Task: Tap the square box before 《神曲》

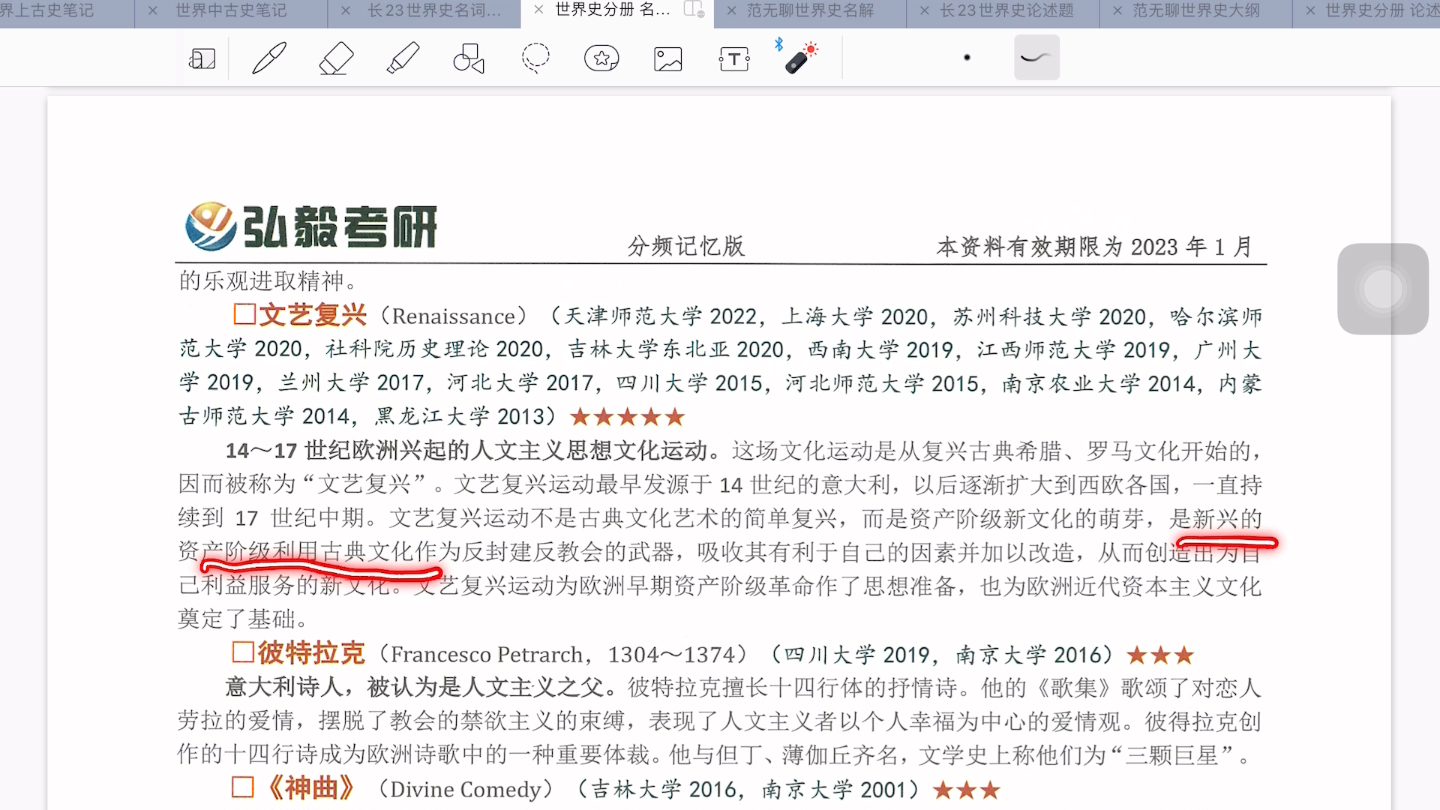Action: [243, 788]
